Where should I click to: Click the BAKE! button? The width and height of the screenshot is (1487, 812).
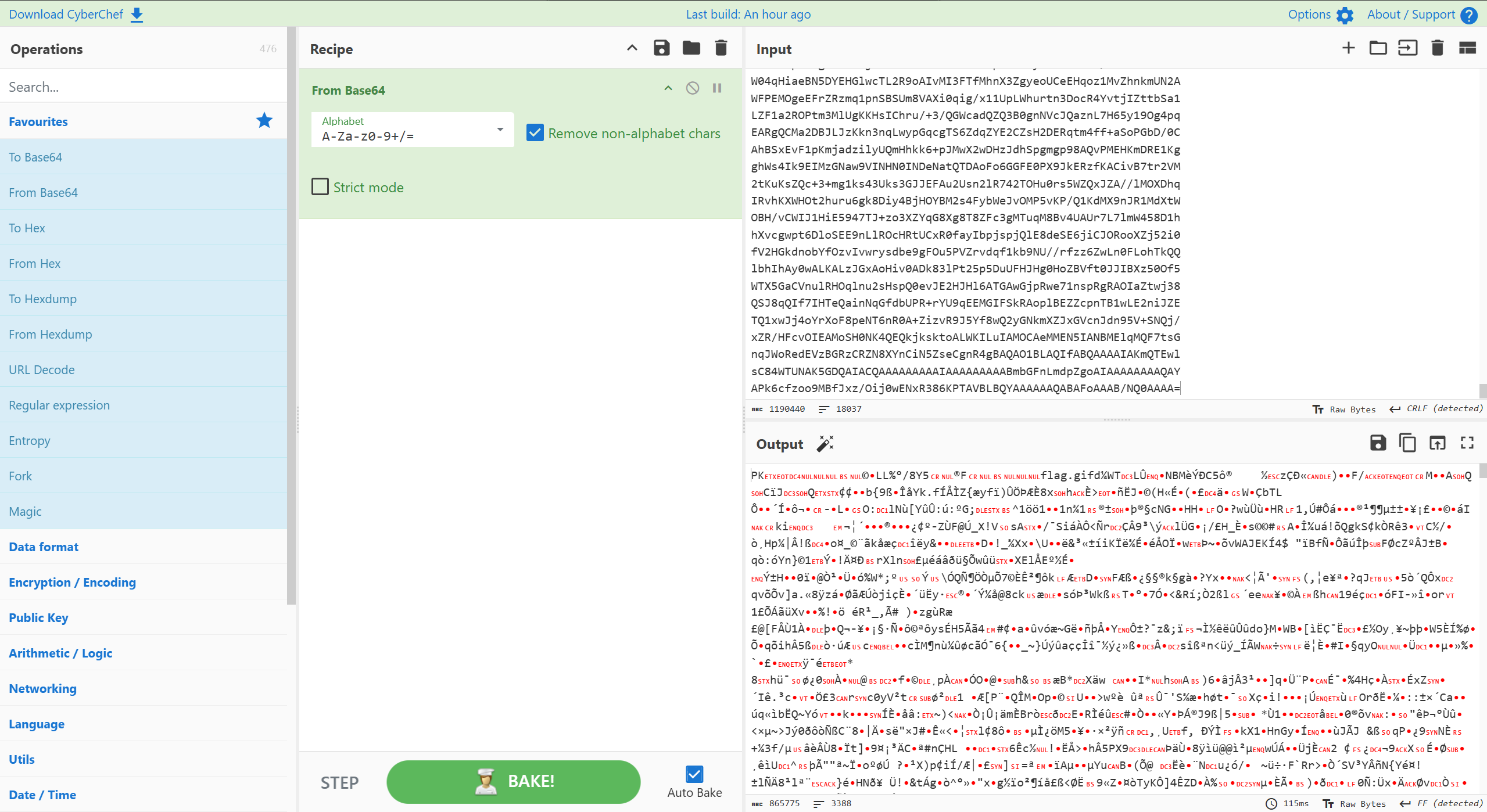514,782
